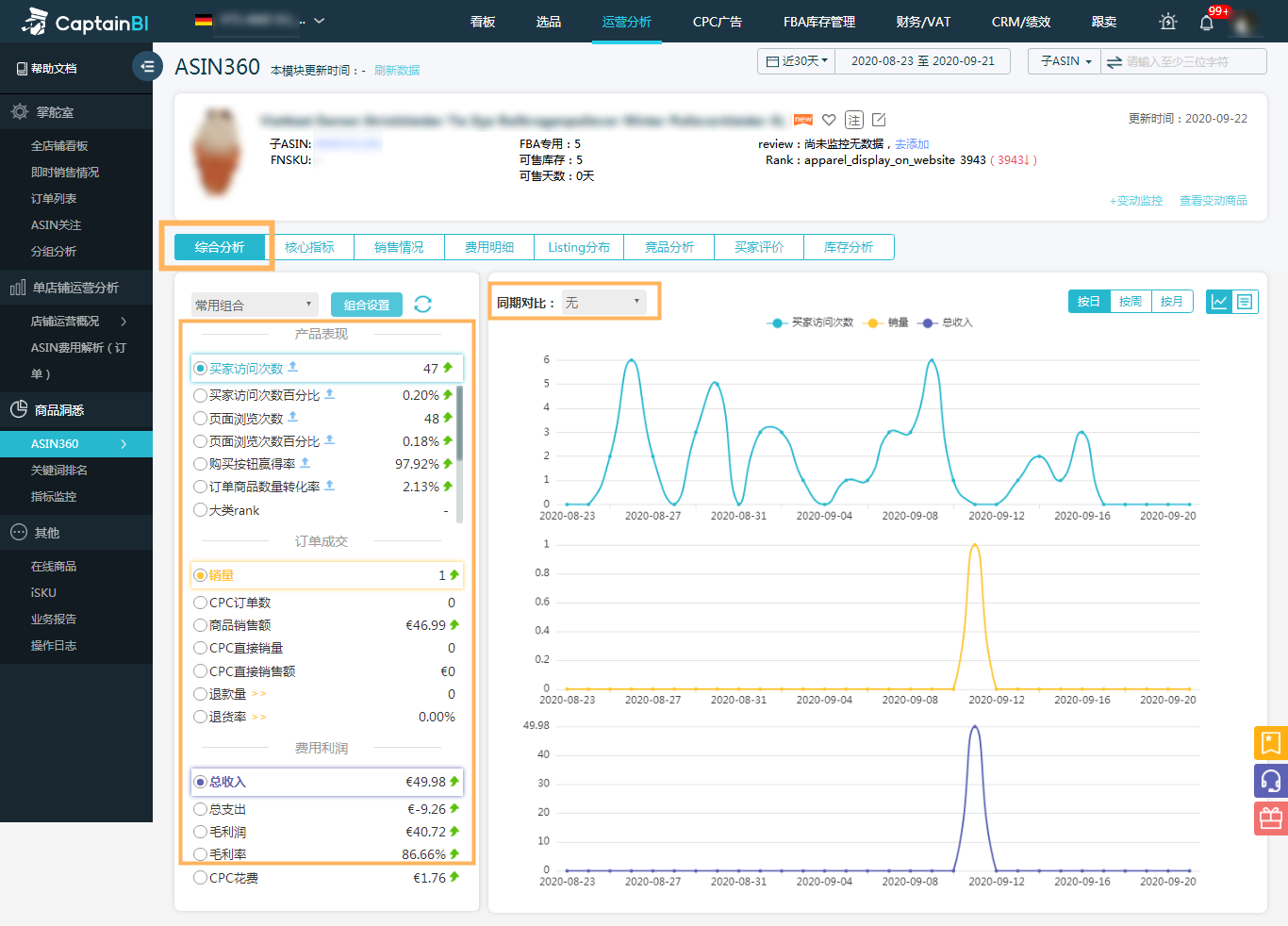Open the 常用组合 dropdown
This screenshot has height=926, width=1288.
click(x=255, y=305)
